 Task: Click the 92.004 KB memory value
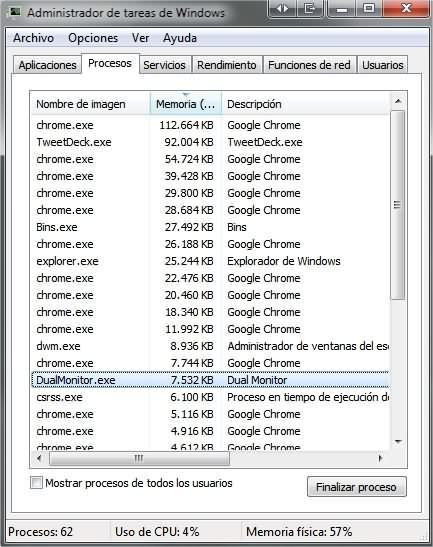click(189, 142)
